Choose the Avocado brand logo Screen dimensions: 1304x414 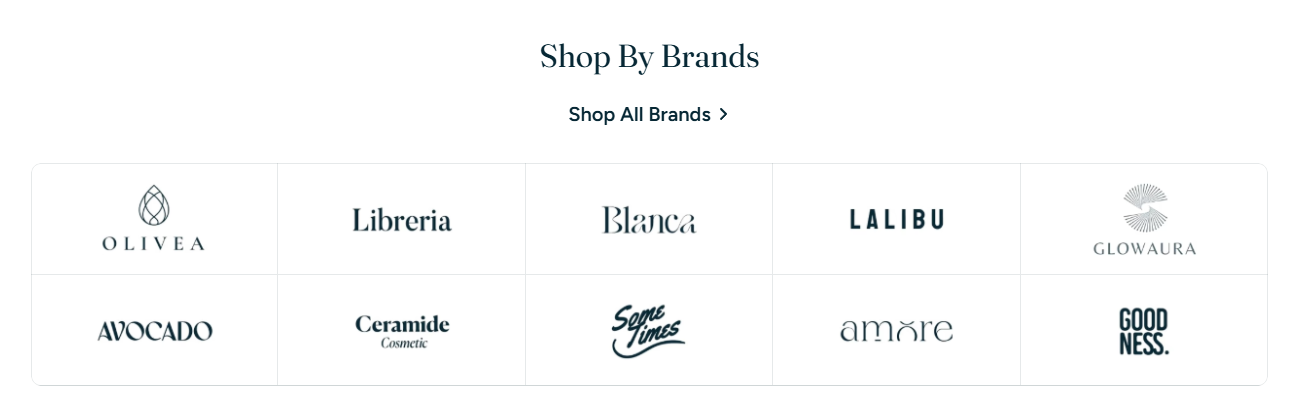pos(155,331)
